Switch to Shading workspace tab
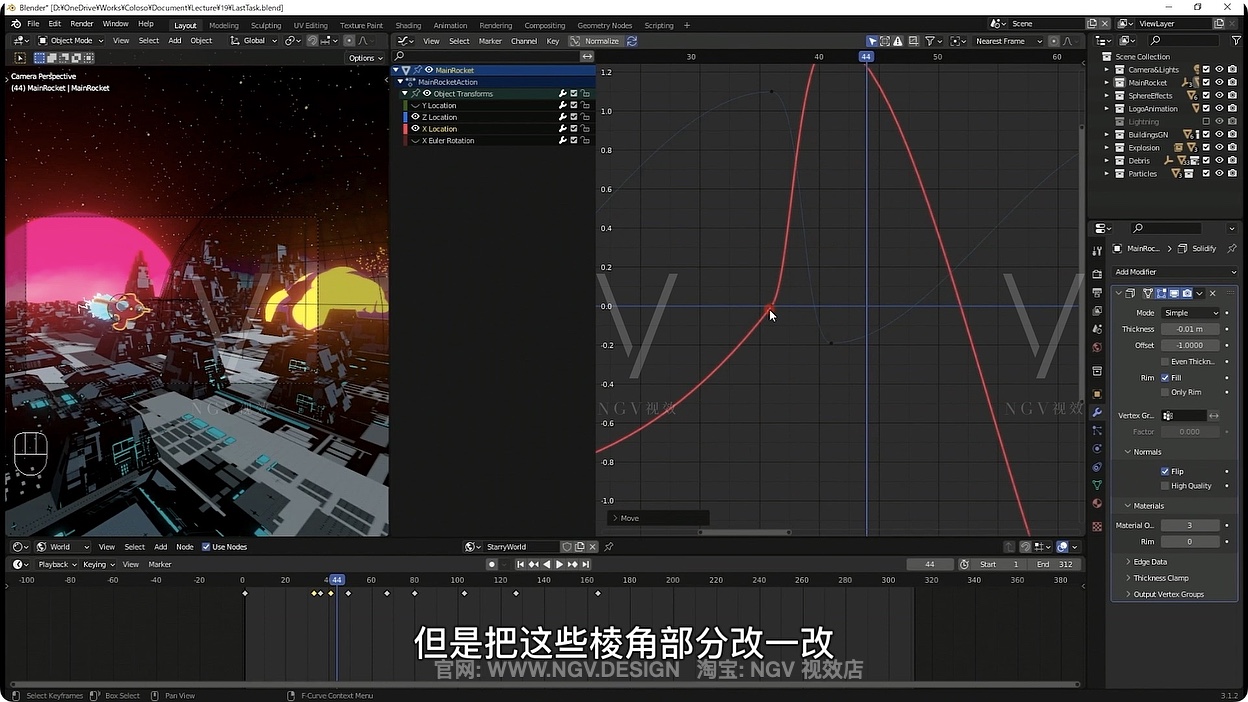 [x=408, y=25]
